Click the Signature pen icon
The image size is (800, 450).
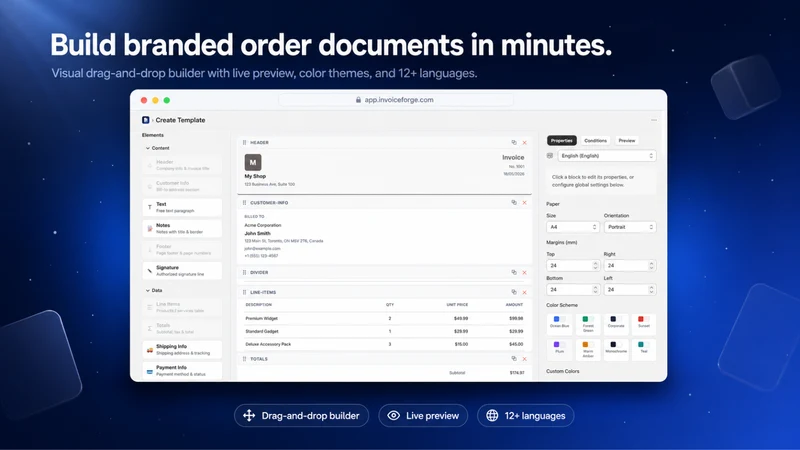[x=149, y=270]
